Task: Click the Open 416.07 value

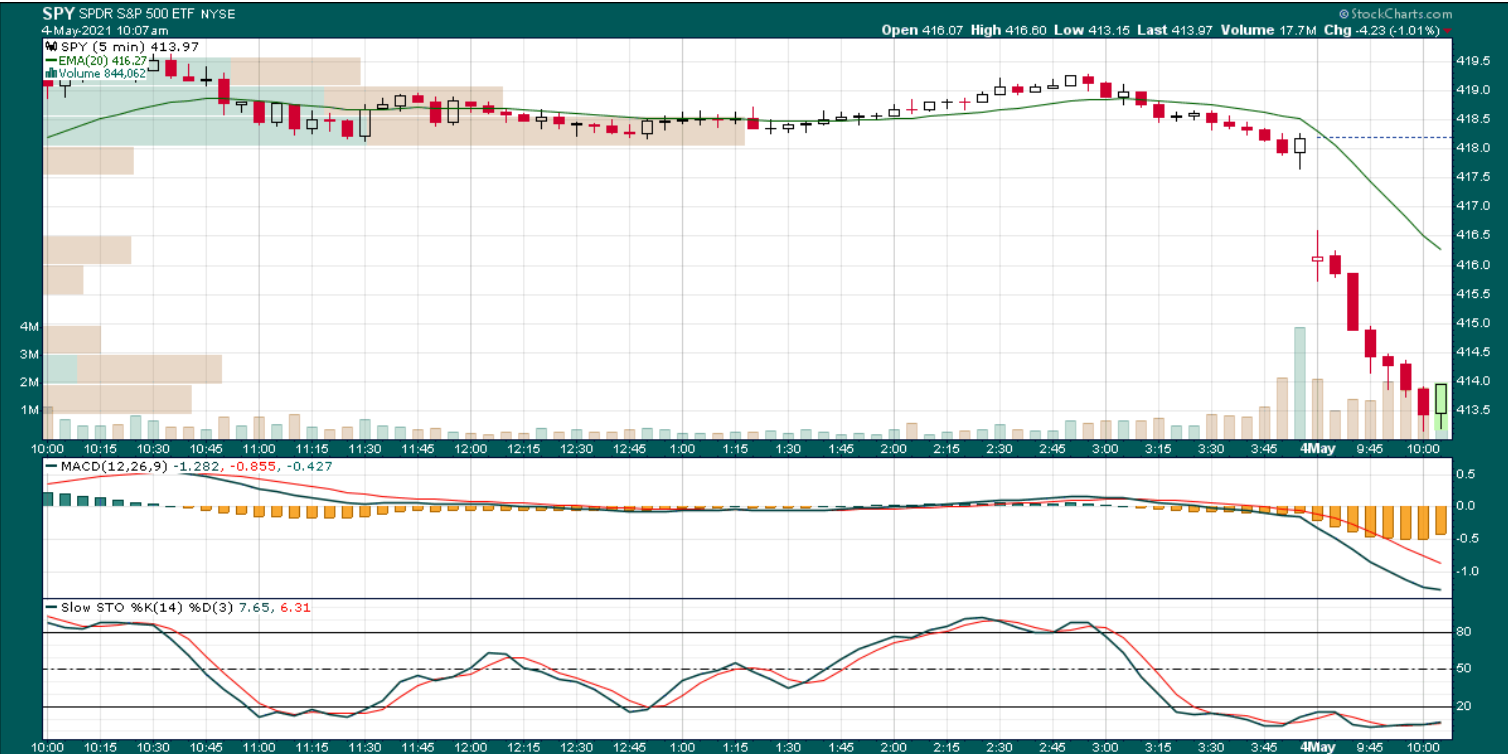Action: pyautogui.click(x=921, y=30)
